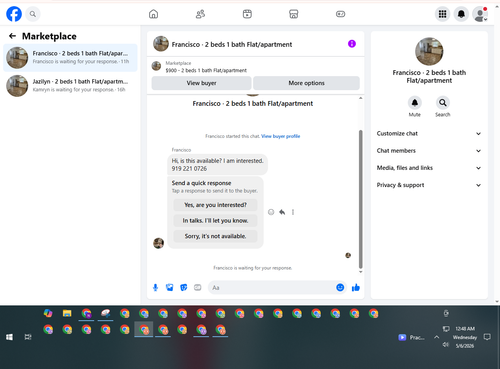The width and height of the screenshot is (500, 369).
Task: Open the Windows notification center icon
Action: 487,337
